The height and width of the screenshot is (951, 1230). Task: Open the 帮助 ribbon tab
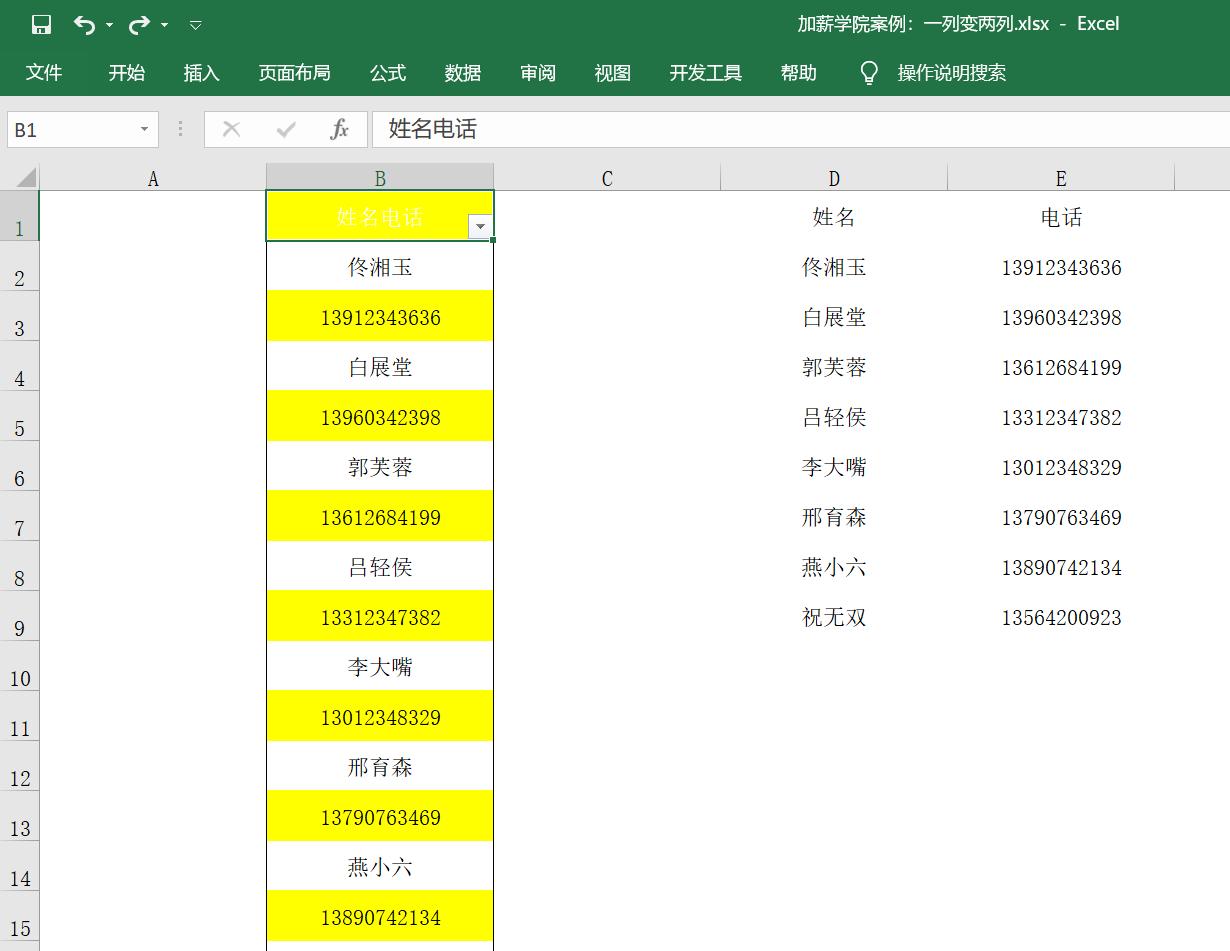797,72
